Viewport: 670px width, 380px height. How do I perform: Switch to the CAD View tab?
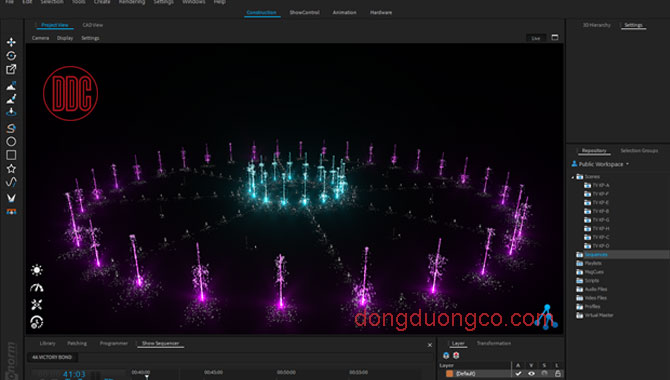[93, 25]
